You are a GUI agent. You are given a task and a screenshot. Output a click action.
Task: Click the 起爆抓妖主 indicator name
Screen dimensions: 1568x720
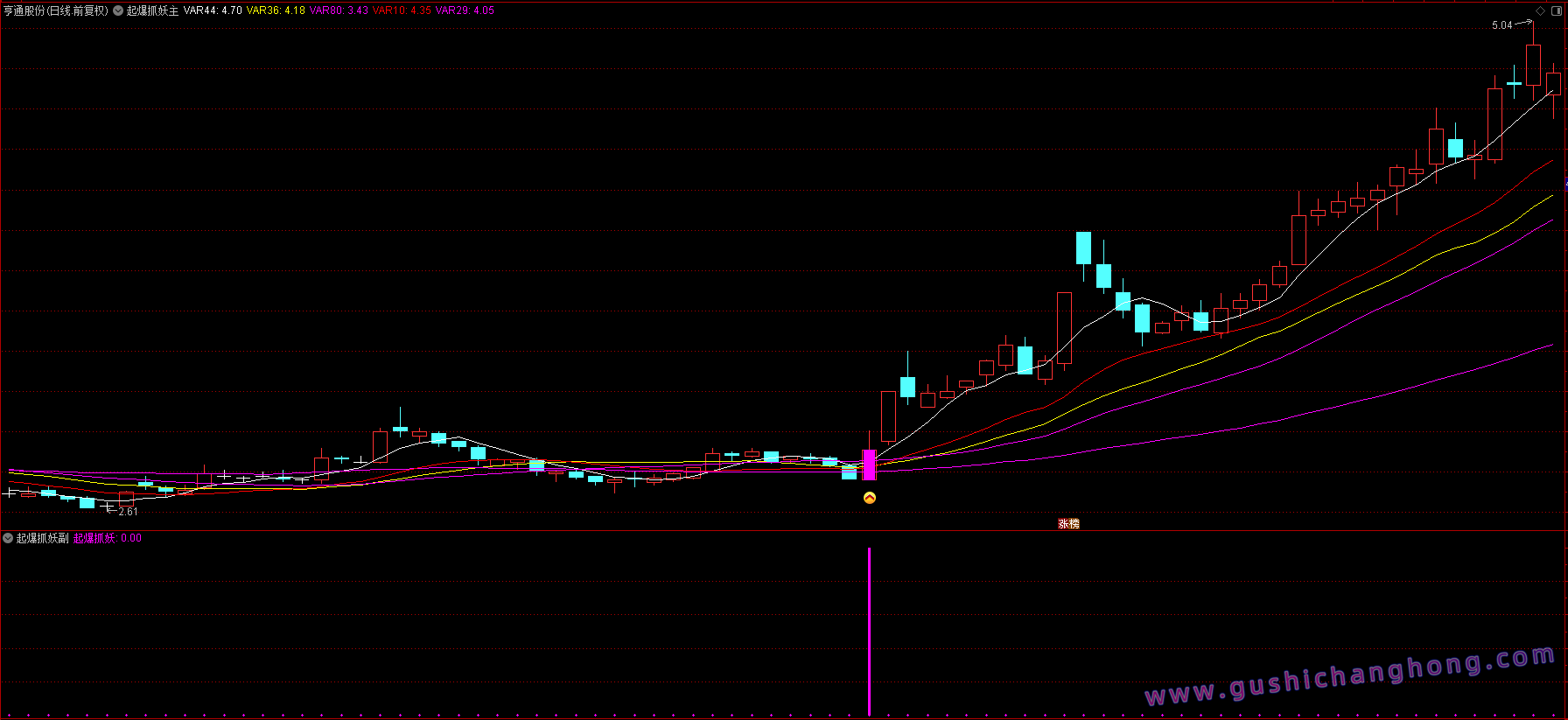click(152, 10)
